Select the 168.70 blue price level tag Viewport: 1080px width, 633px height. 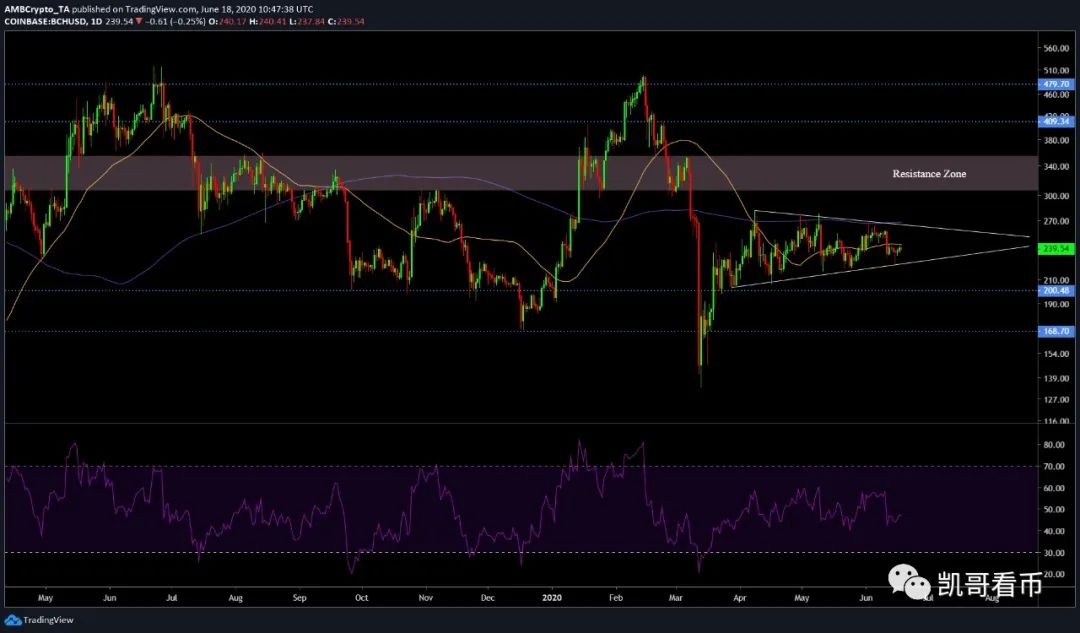pos(1056,330)
